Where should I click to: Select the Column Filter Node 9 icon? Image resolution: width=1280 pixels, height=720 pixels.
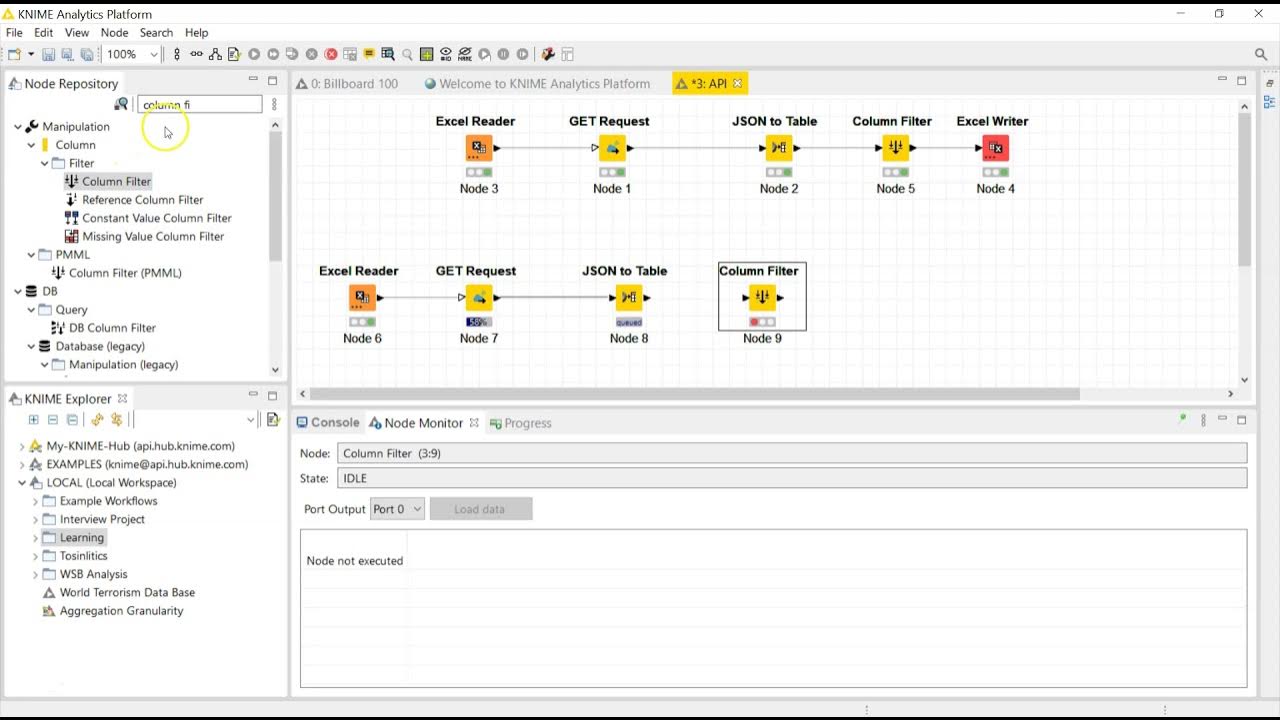762,298
